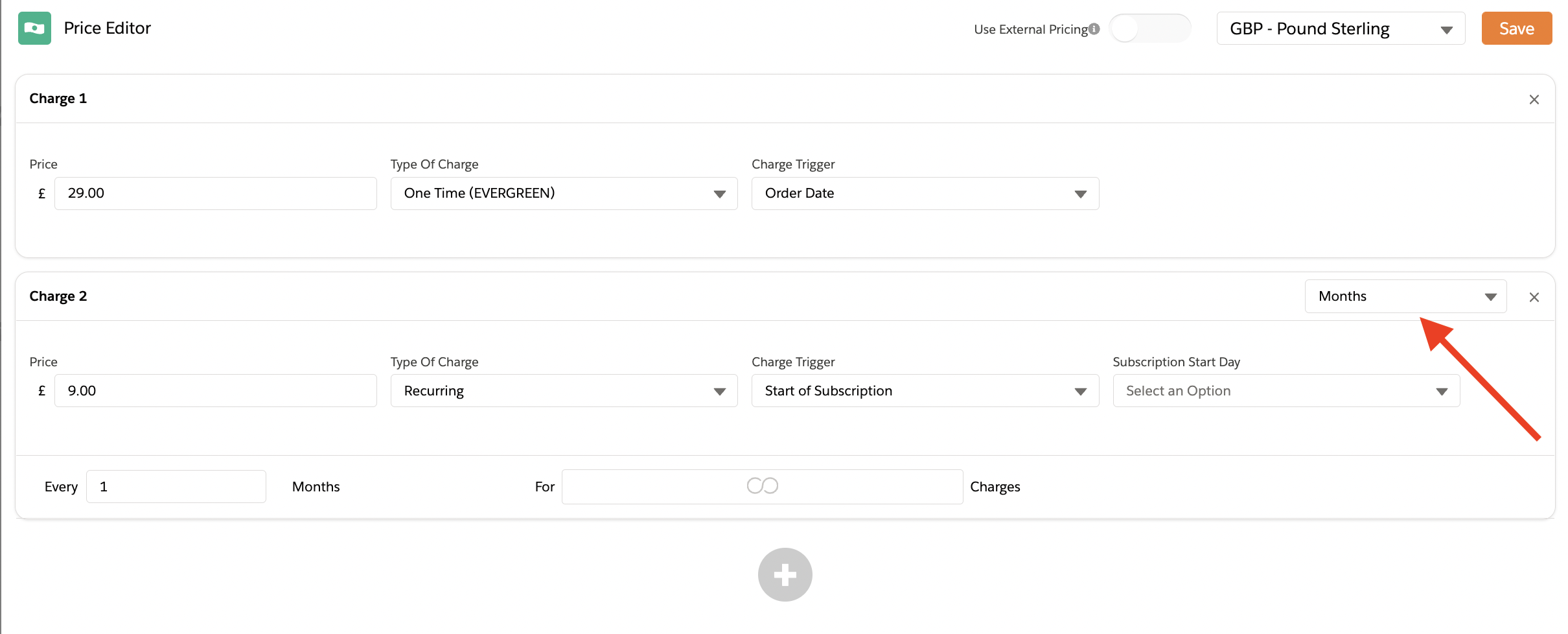Add a new charge with plus button

[785, 574]
